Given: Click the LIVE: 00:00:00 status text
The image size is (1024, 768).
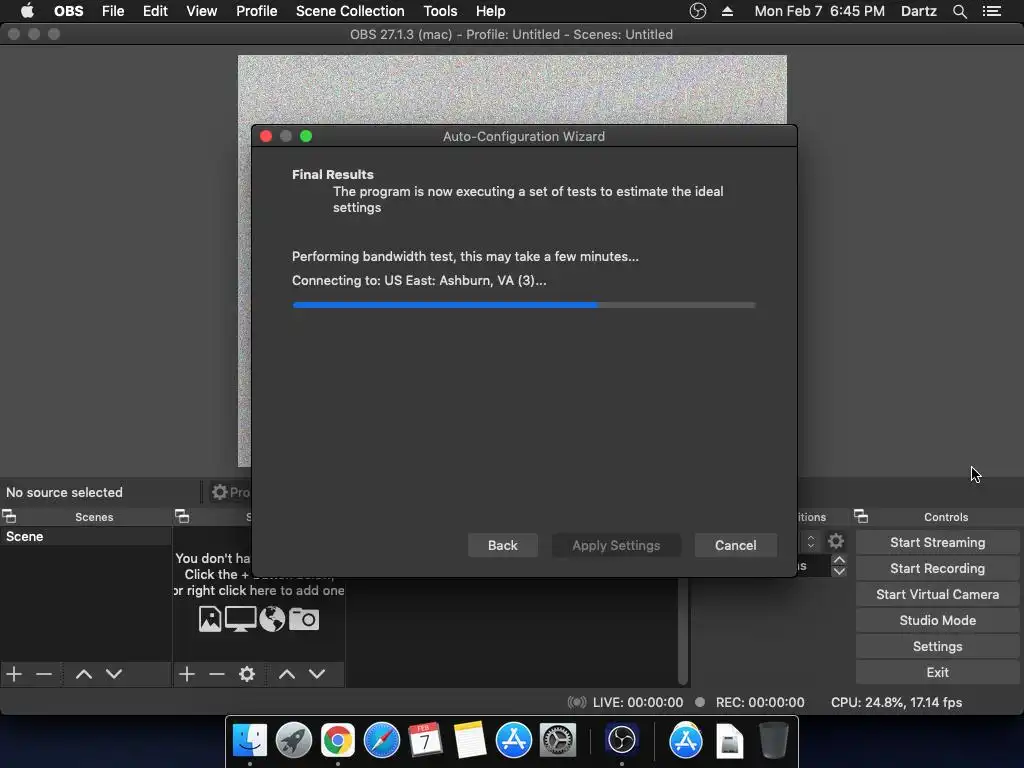Looking at the screenshot, I should (x=637, y=703).
